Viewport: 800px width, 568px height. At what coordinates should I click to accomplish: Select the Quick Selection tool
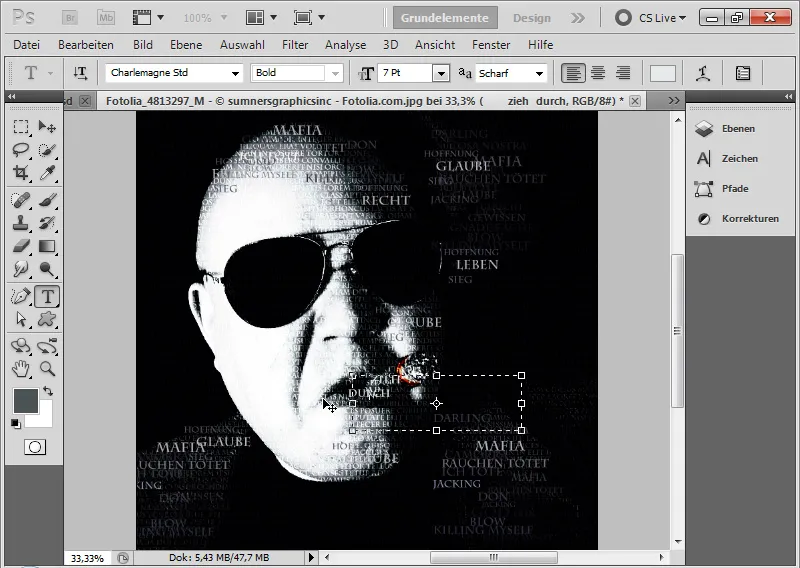pyautogui.click(x=47, y=150)
